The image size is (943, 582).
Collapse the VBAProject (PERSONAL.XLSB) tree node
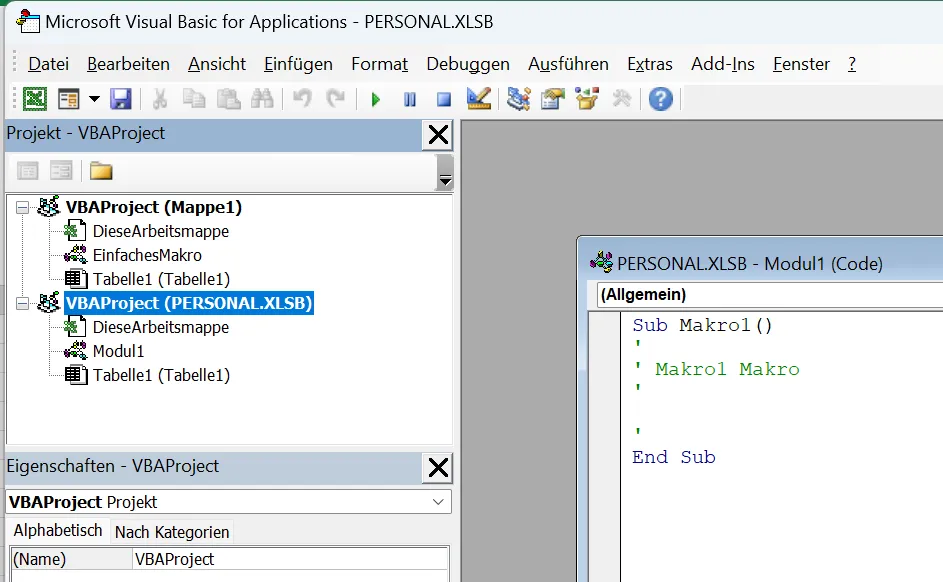click(22, 304)
